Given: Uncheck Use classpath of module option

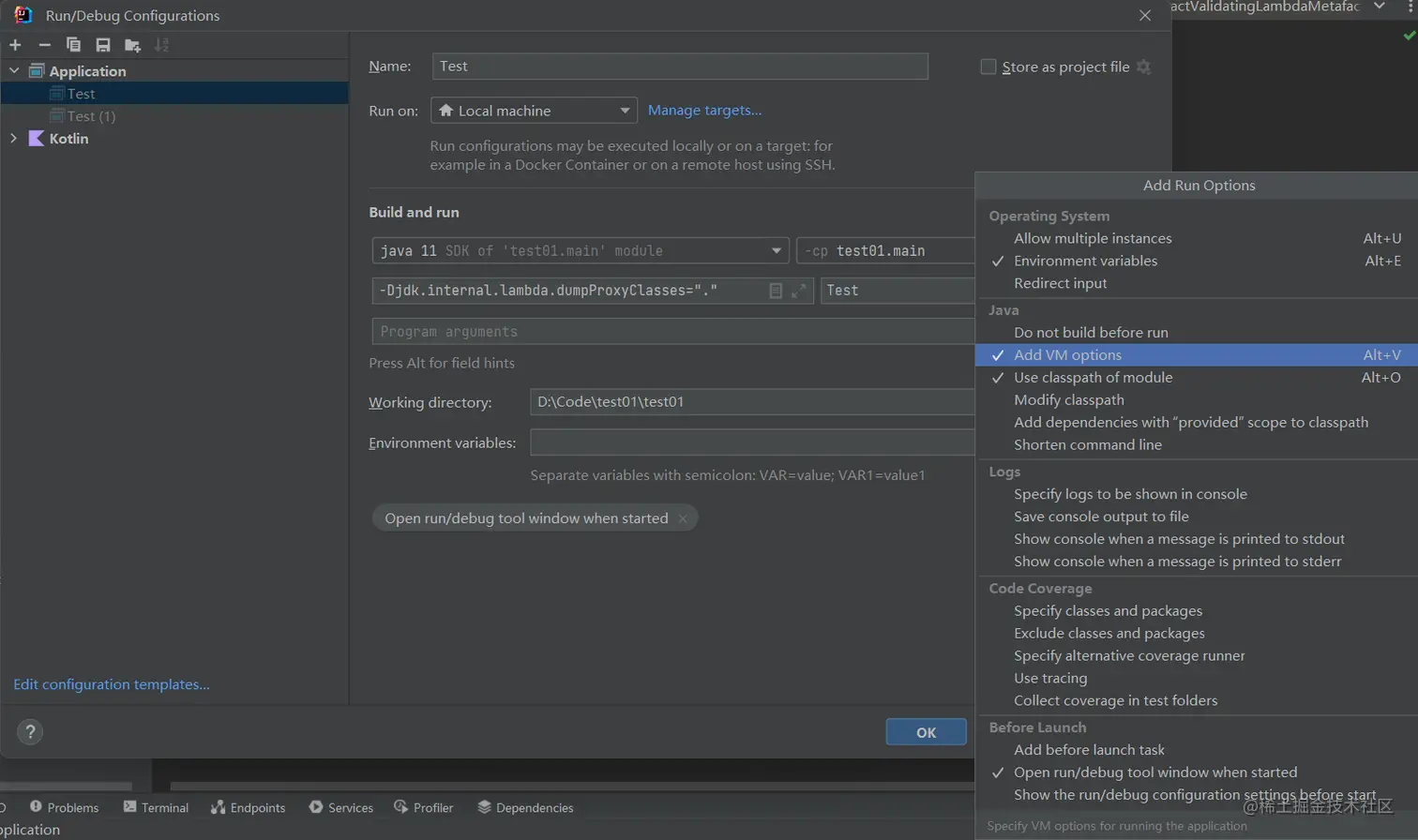Looking at the screenshot, I should (1093, 377).
